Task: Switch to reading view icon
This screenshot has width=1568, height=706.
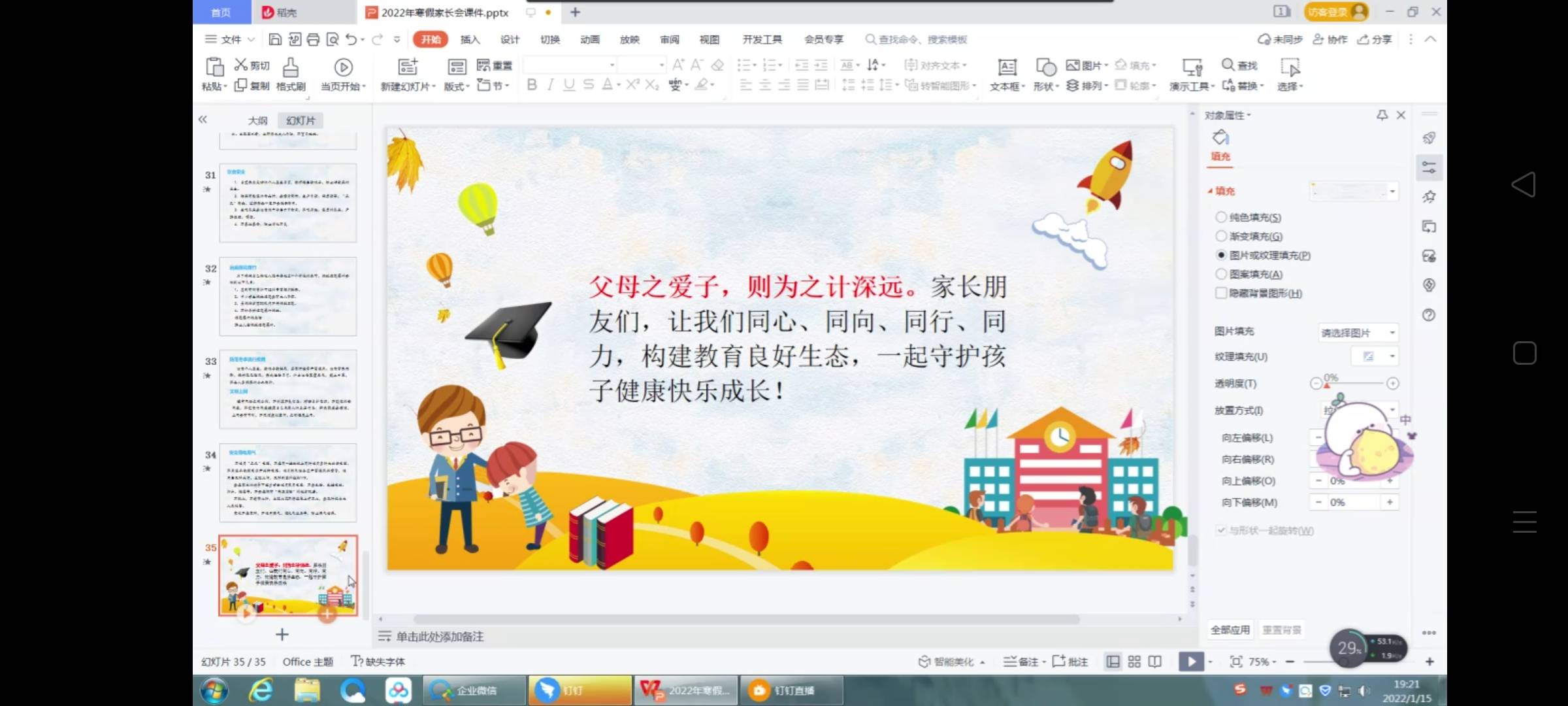Action: click(x=1155, y=662)
